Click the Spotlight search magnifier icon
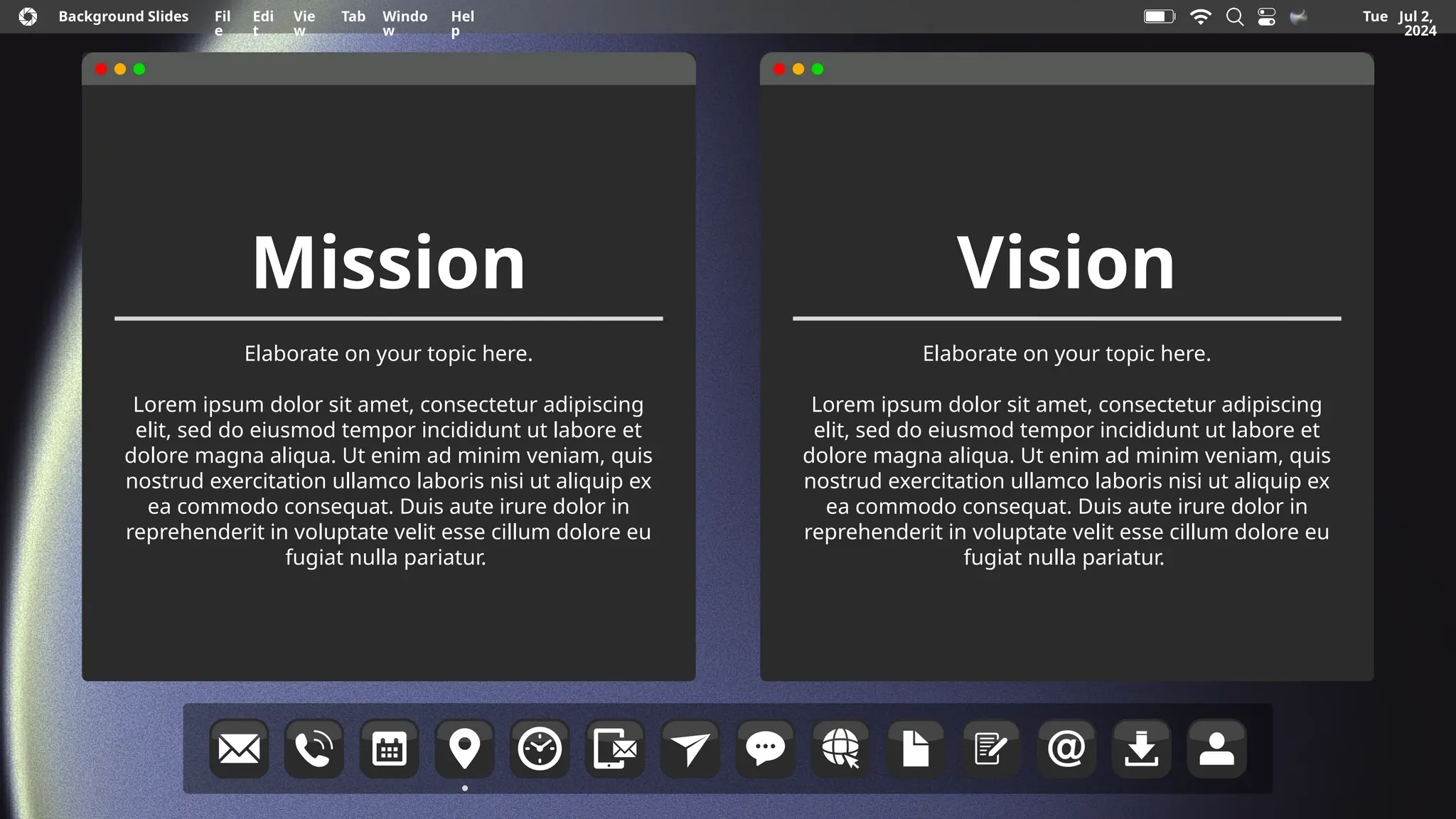1456x819 pixels. [1235, 17]
